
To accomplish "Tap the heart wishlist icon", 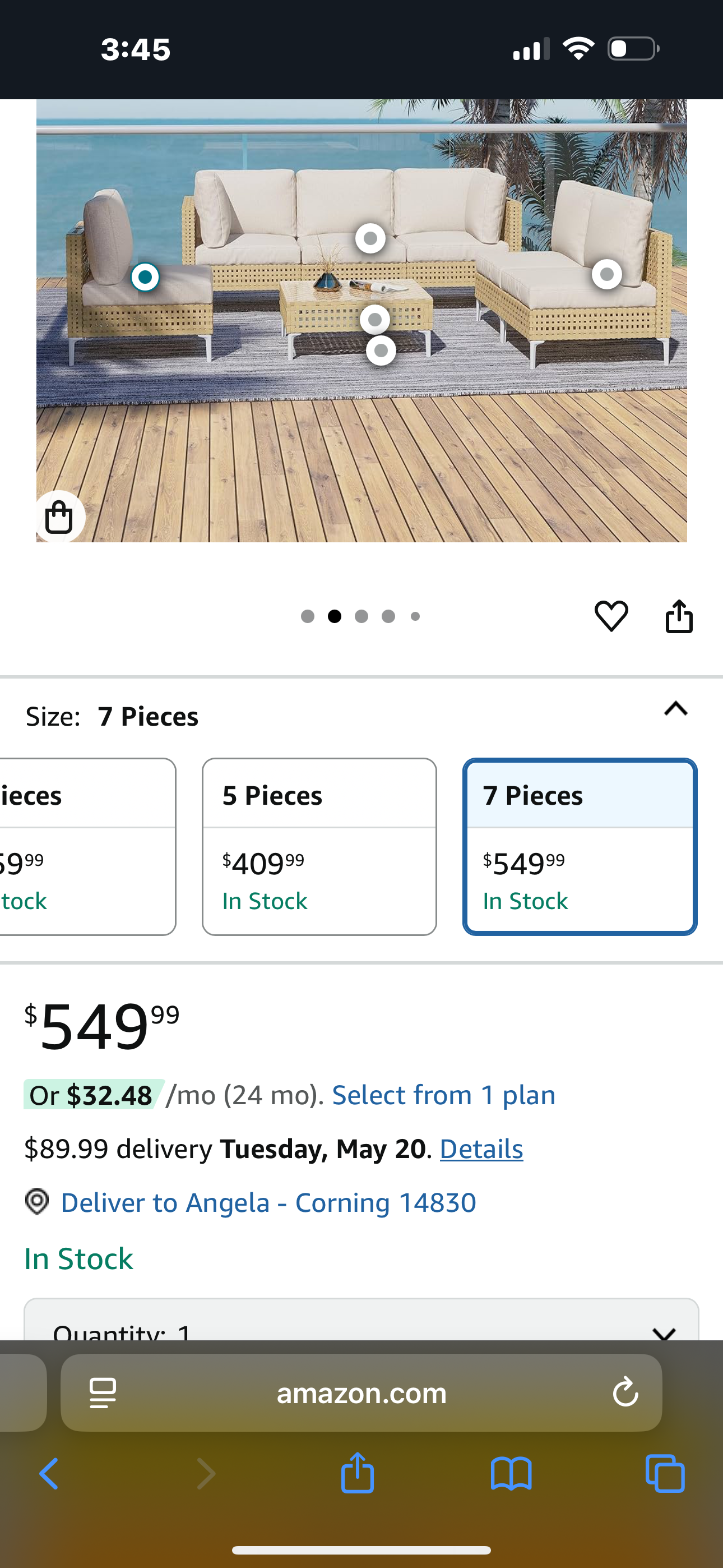I will click(611, 616).
